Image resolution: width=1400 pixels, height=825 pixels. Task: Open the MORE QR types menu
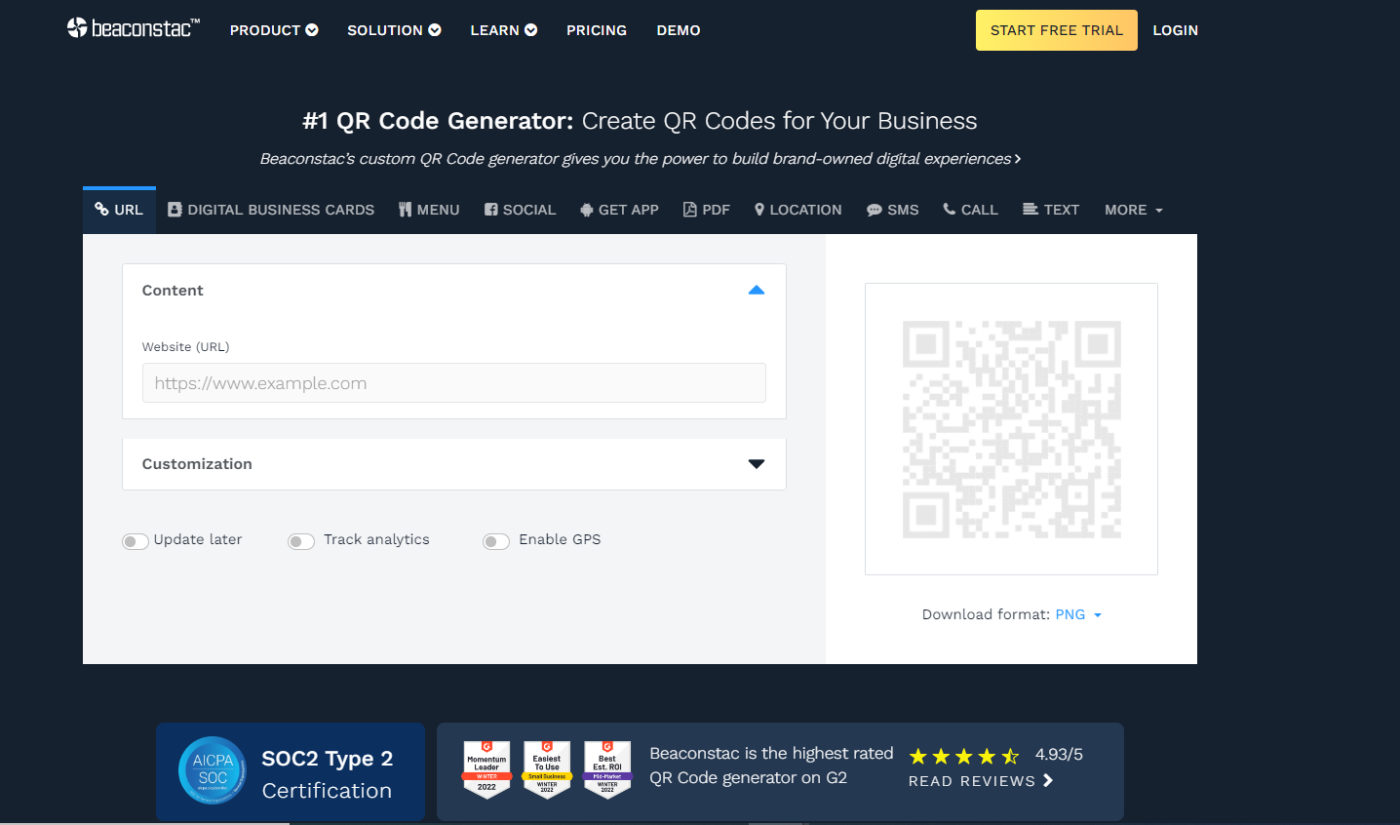point(1132,209)
